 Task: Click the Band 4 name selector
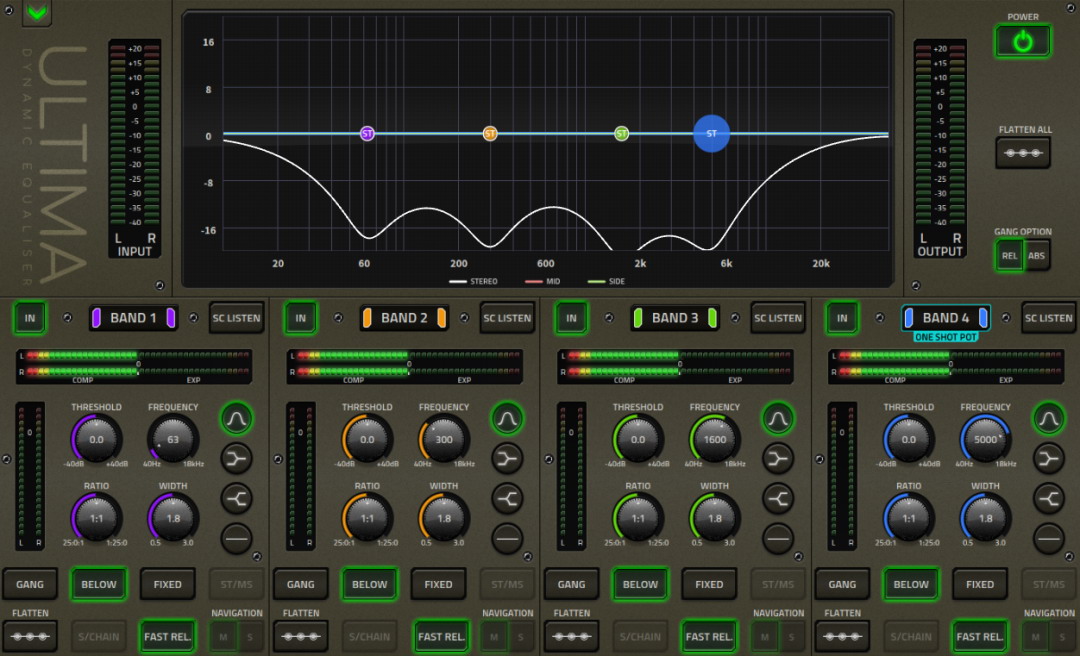[x=945, y=318]
